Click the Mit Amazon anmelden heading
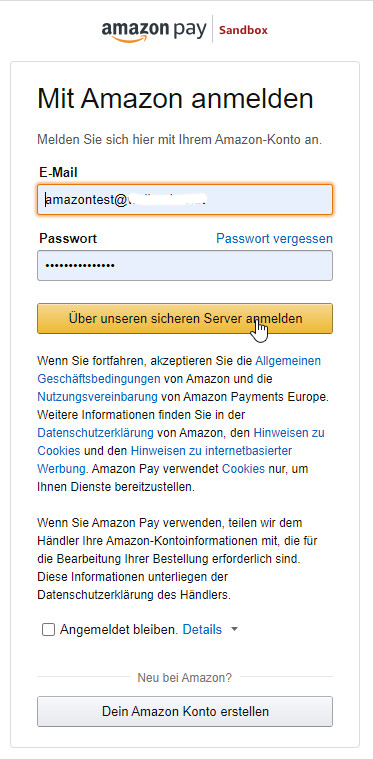The image size is (373, 759). coord(175,99)
